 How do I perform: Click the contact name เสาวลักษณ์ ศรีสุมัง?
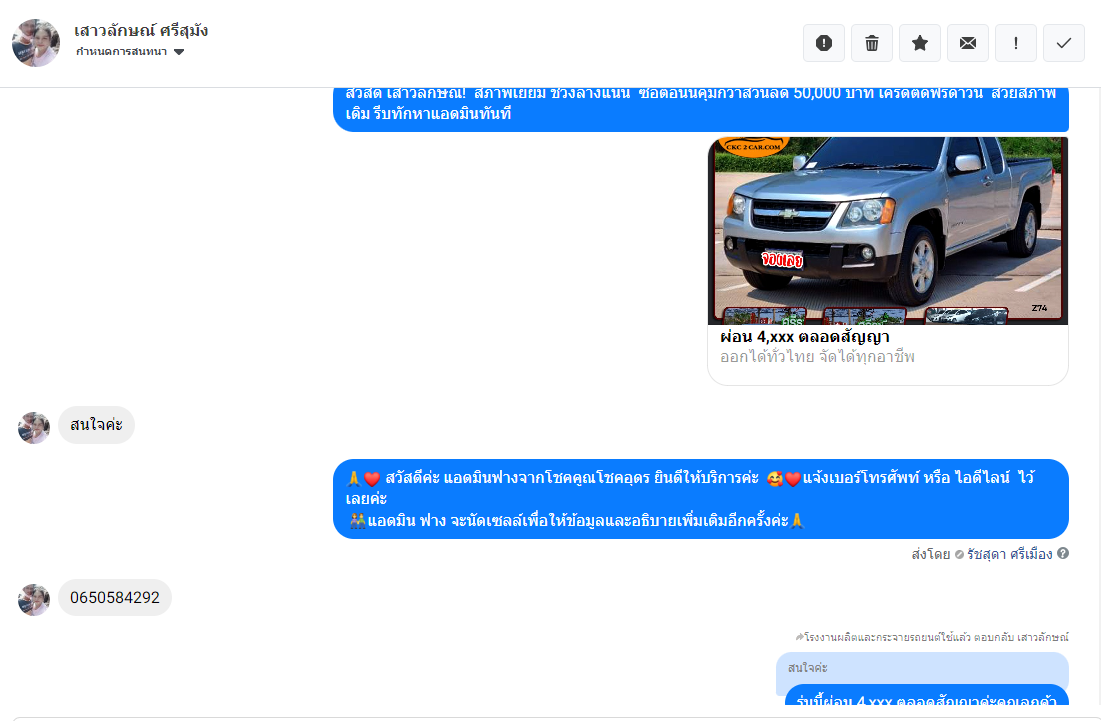(x=141, y=31)
